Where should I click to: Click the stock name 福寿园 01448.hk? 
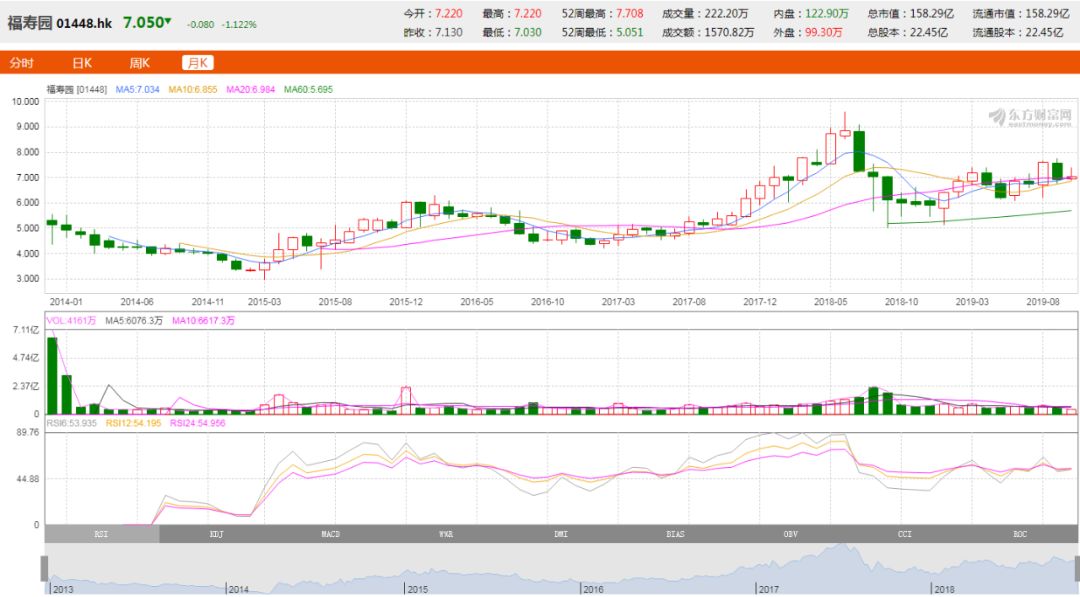60,23
